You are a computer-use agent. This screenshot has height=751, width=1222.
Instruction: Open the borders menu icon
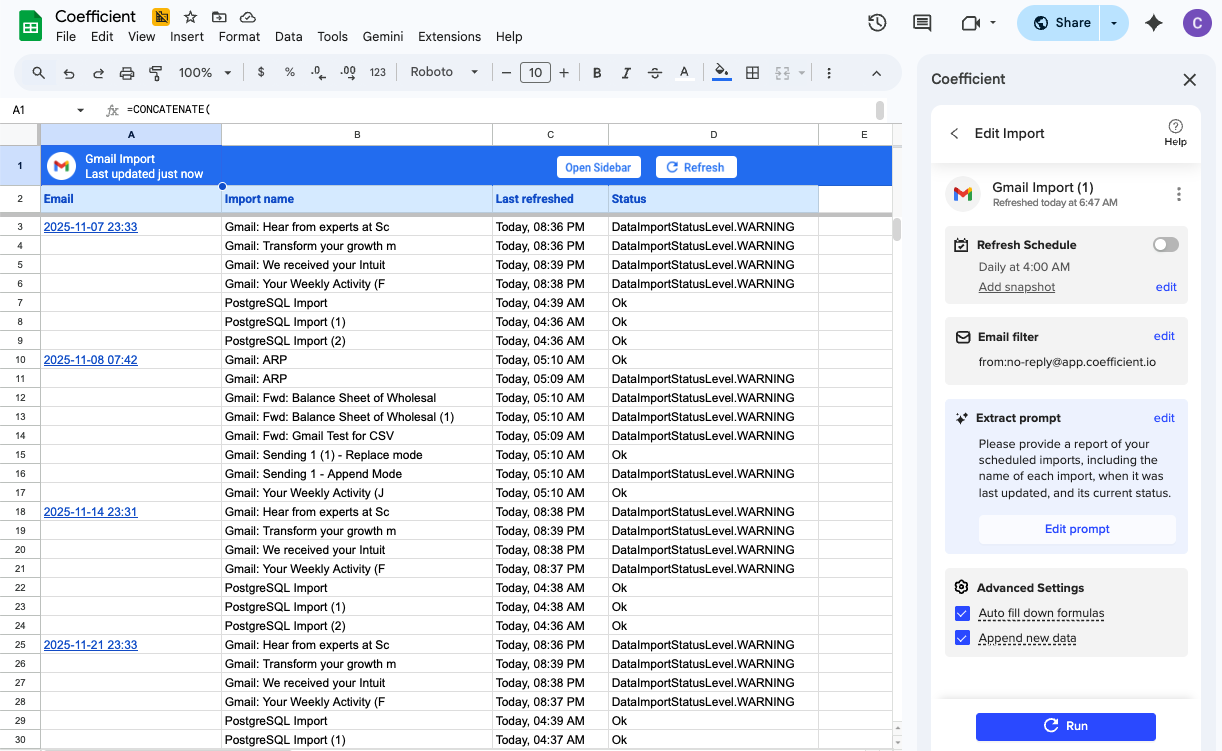[x=752, y=72]
